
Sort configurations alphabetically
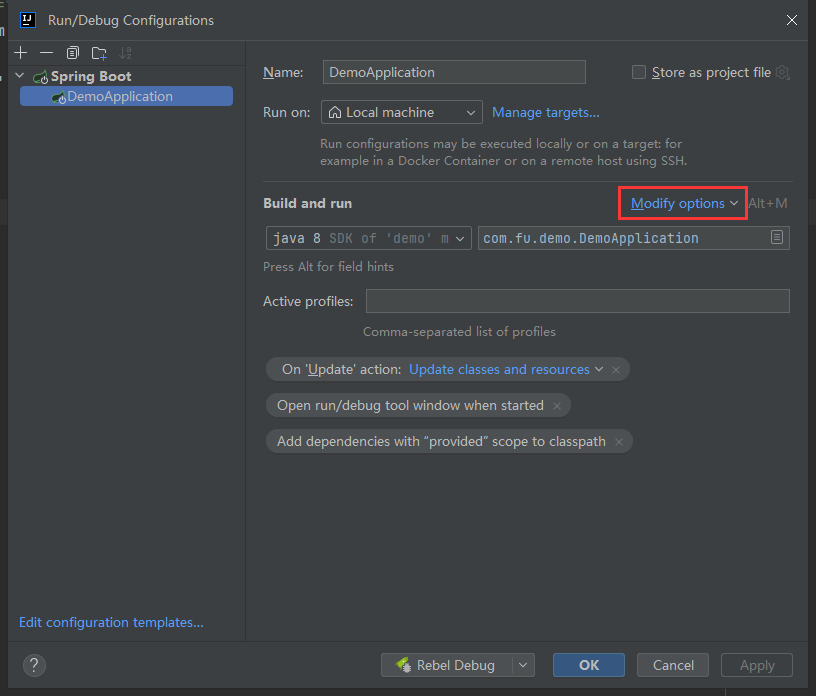(124, 53)
